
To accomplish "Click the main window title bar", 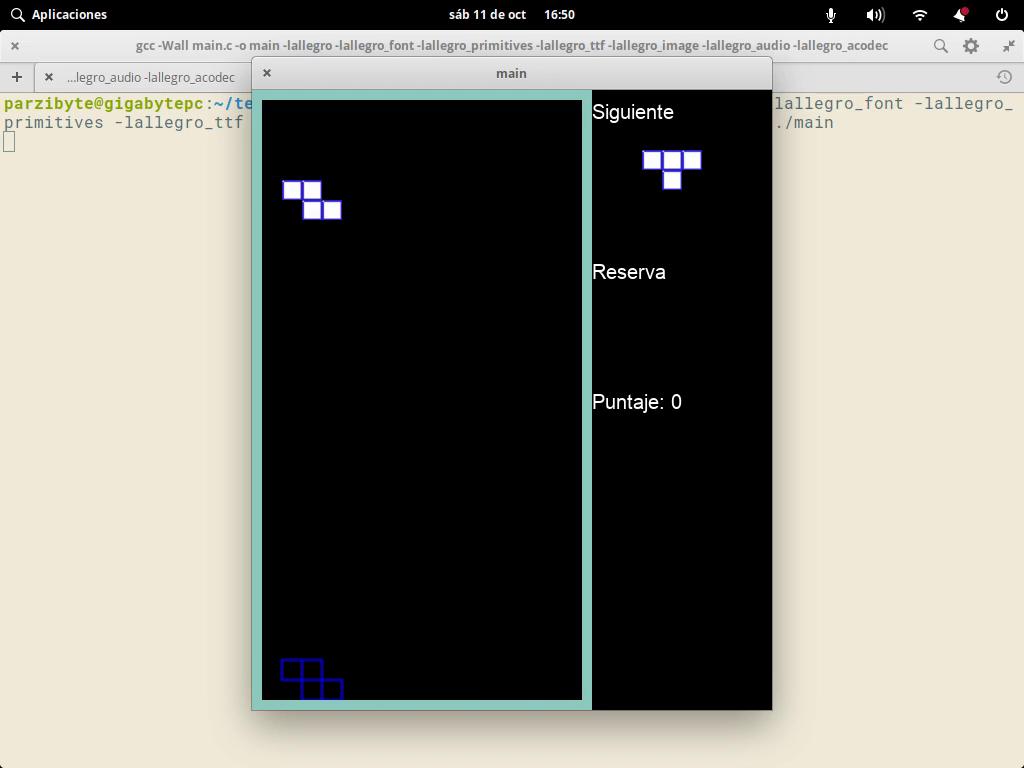I will [x=511, y=73].
